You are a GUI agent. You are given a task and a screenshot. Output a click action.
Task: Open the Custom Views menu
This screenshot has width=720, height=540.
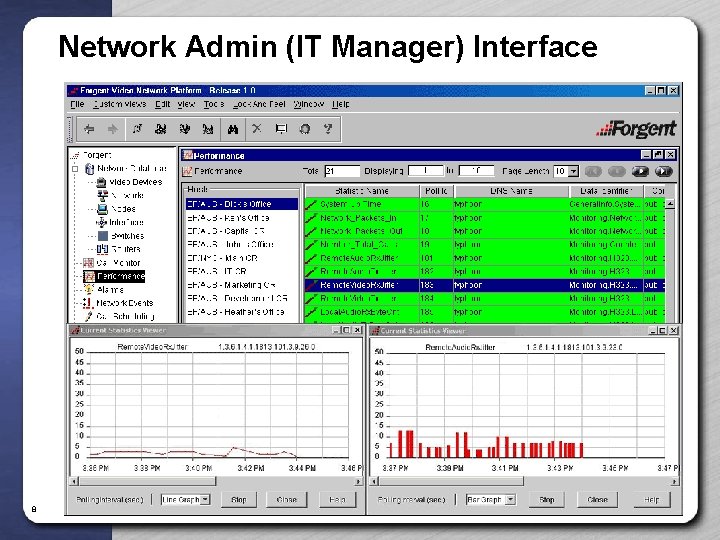point(119,104)
